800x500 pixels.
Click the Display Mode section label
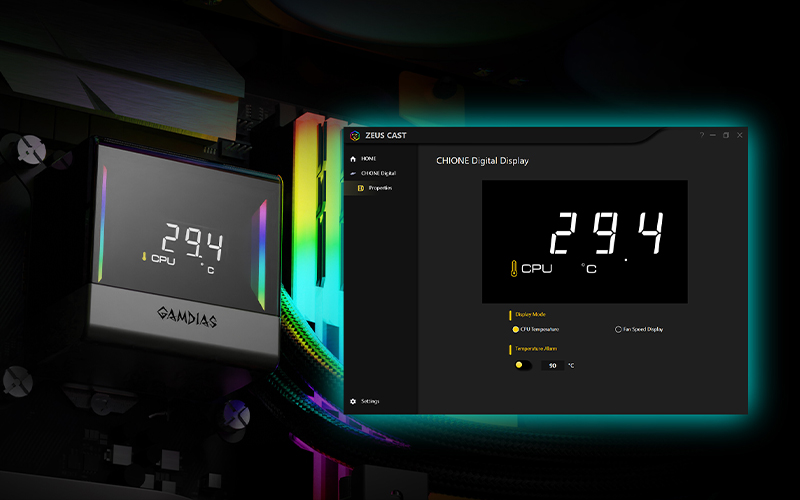click(530, 315)
